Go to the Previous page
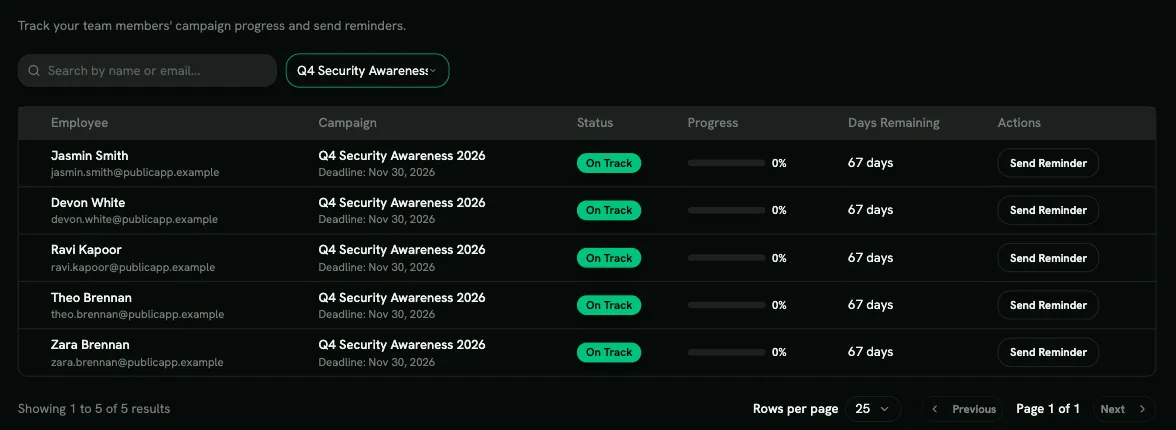 pos(962,409)
